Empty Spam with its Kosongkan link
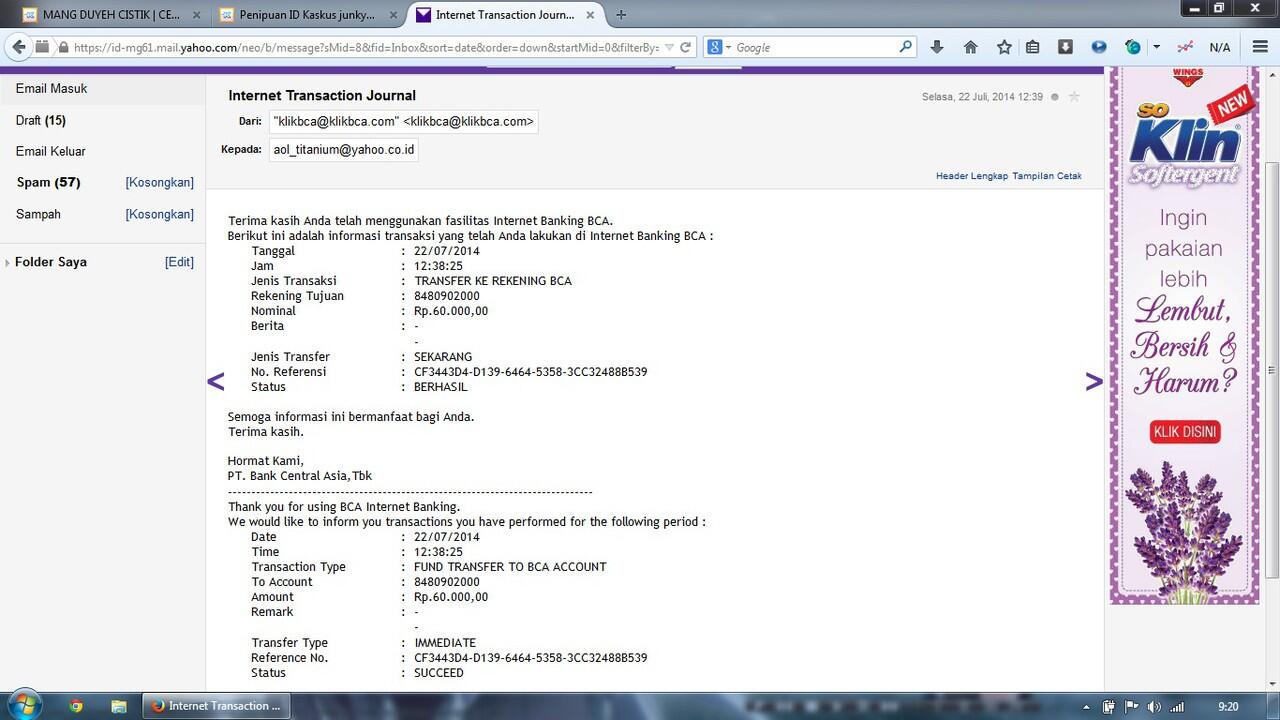Image resolution: width=1280 pixels, height=720 pixels. (159, 183)
